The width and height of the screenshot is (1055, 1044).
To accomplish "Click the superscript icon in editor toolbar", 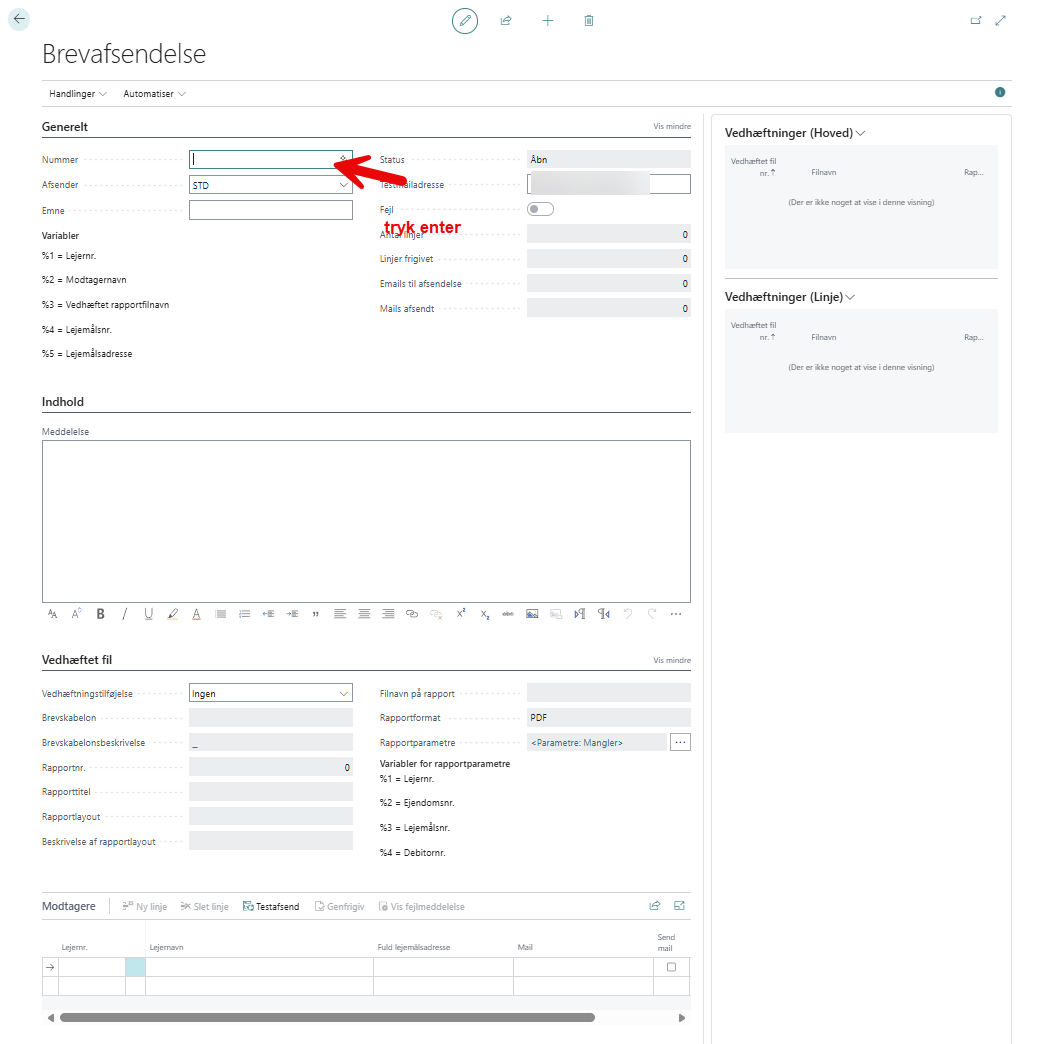I will point(461,614).
